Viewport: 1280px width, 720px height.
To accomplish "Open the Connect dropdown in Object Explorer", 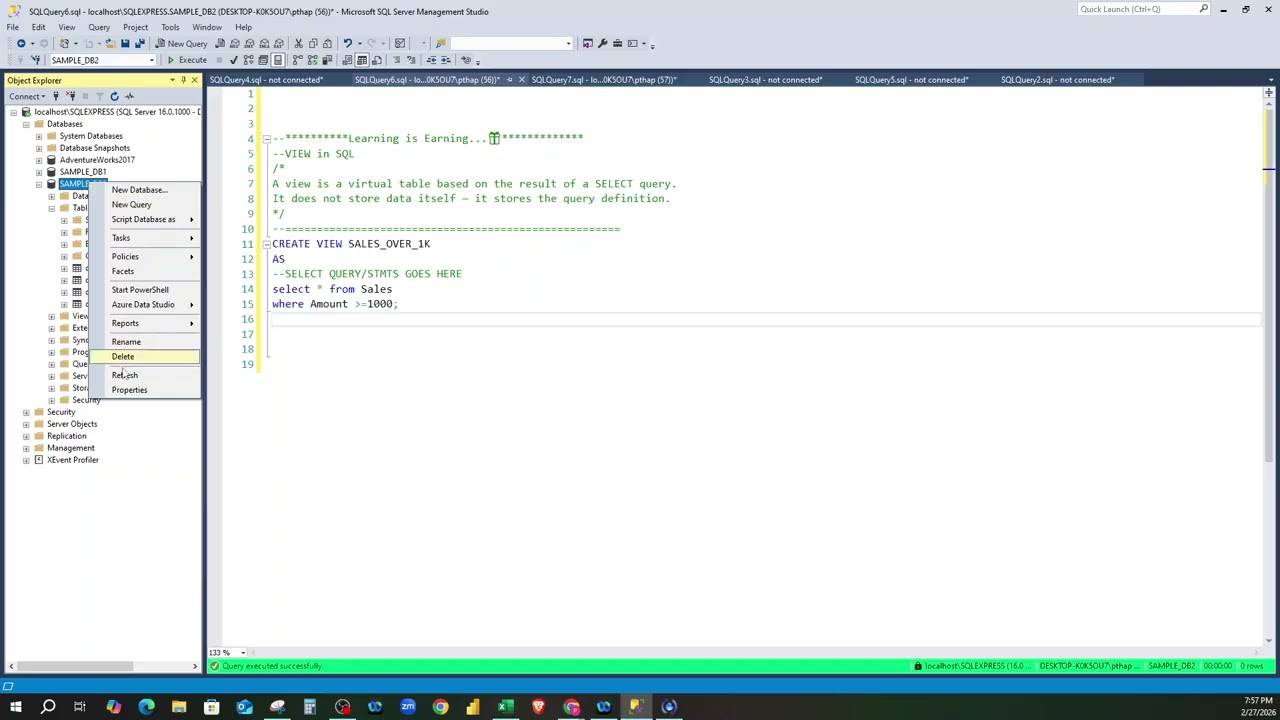I will click(x=28, y=96).
